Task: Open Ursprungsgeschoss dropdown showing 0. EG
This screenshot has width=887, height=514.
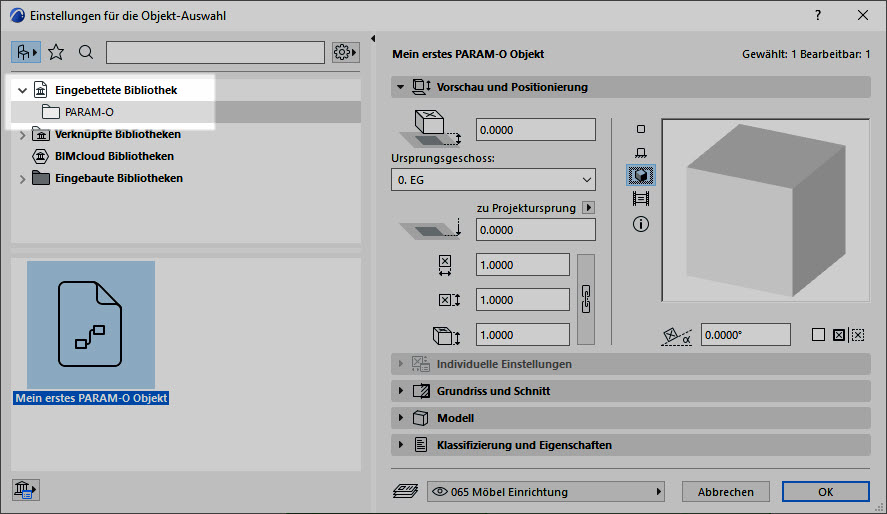Action: click(493, 180)
